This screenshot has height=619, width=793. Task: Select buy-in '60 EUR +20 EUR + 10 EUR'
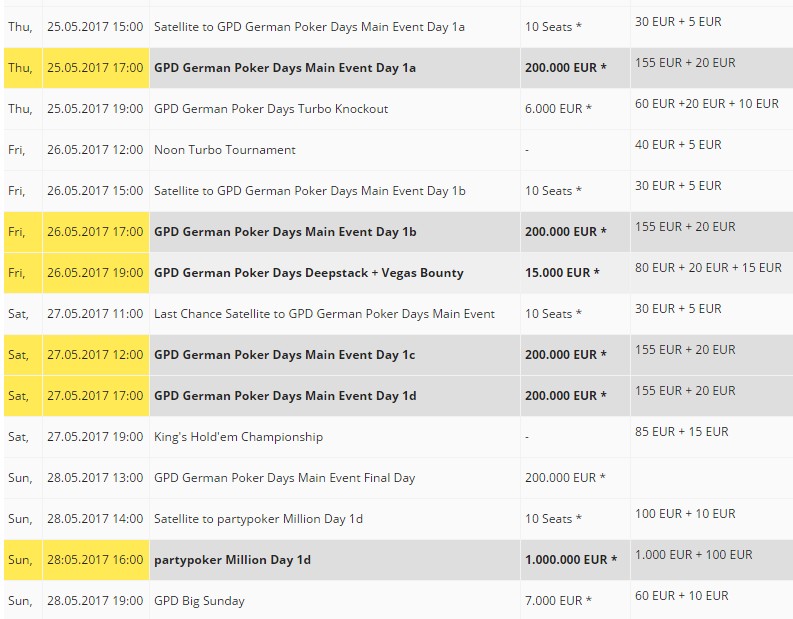click(707, 104)
